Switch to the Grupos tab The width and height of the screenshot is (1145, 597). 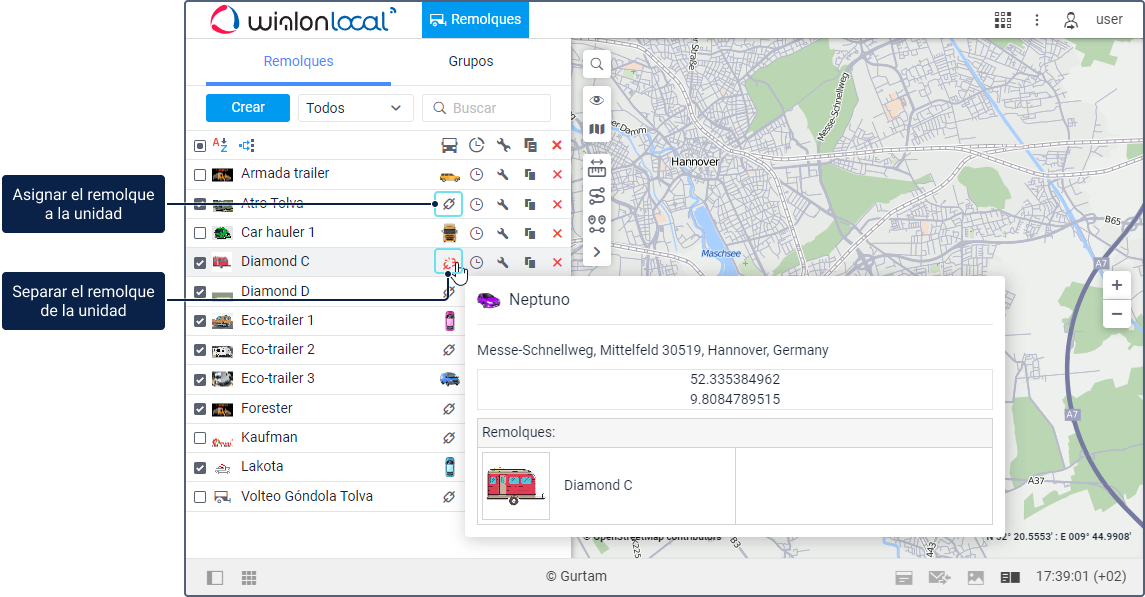click(x=470, y=61)
